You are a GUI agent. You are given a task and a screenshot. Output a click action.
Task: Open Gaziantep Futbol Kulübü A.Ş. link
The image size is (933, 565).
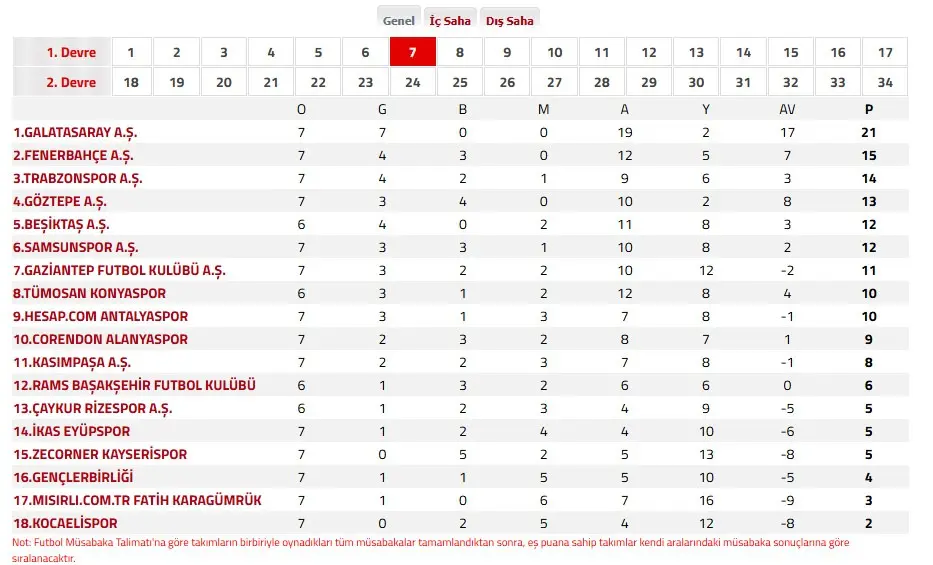[119, 271]
